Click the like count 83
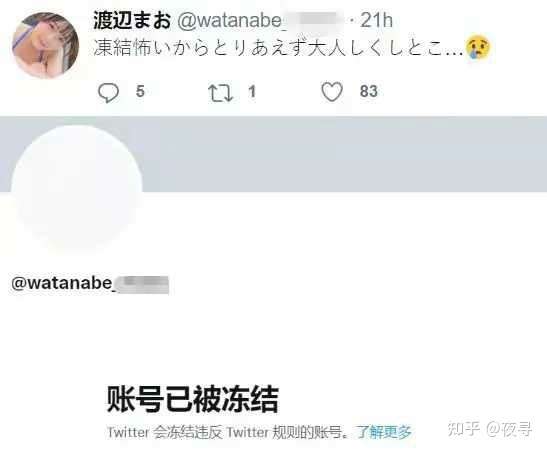The height and width of the screenshot is (452, 547). point(369,91)
